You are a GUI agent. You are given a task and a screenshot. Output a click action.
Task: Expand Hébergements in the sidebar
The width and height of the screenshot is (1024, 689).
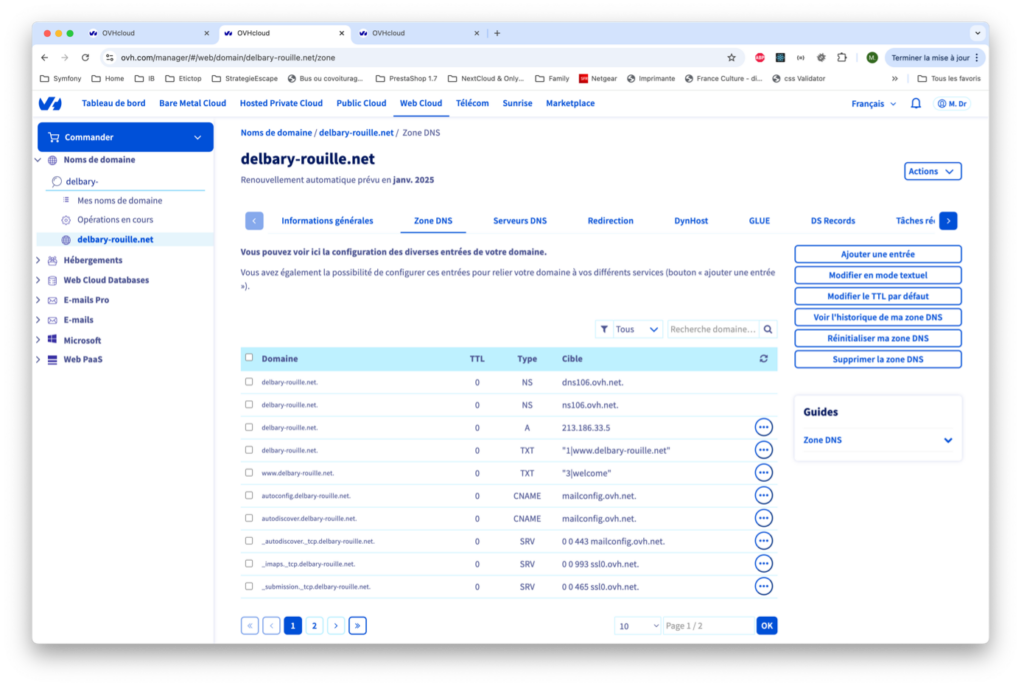click(x=38, y=260)
